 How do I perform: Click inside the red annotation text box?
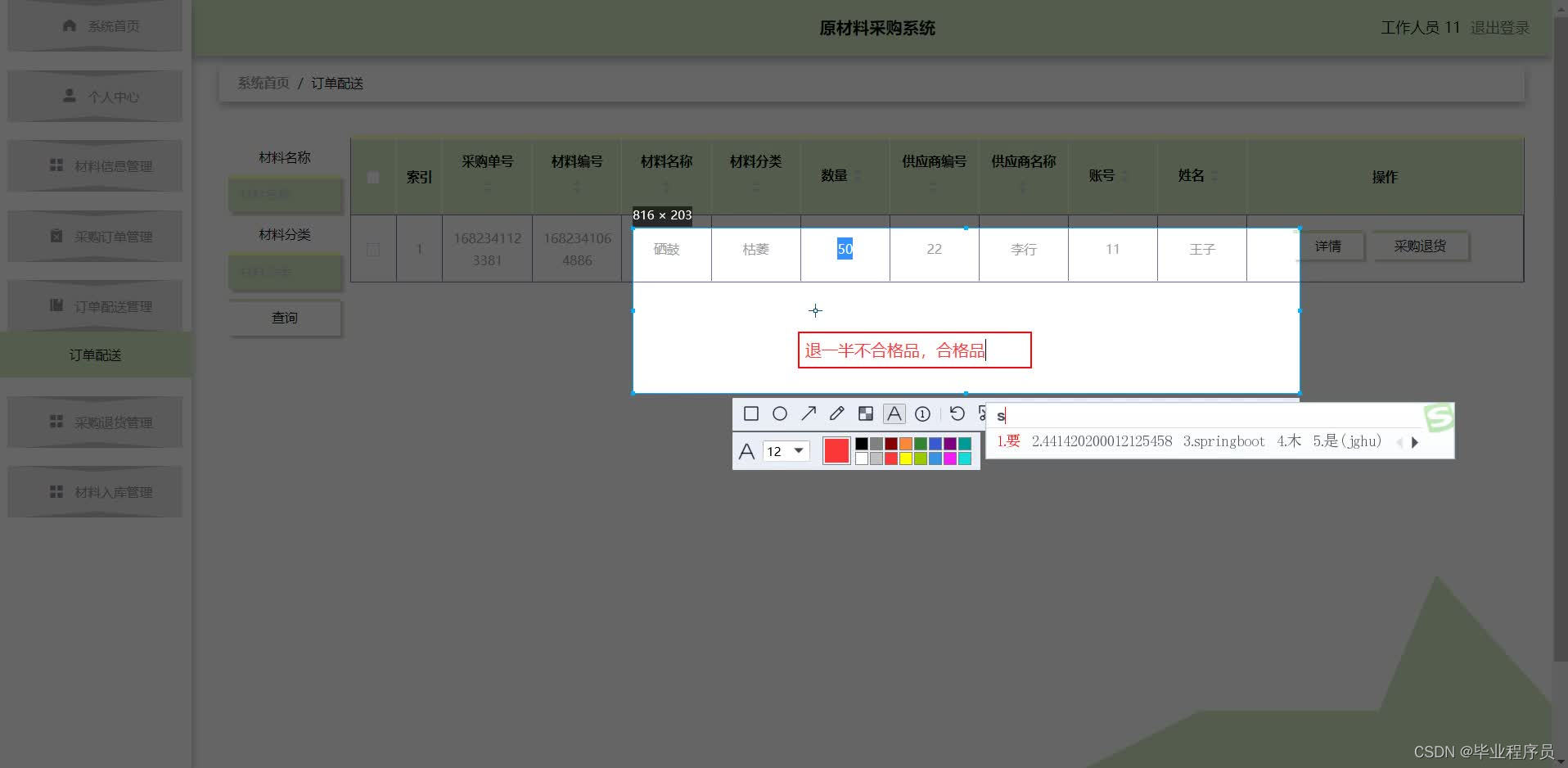914,350
